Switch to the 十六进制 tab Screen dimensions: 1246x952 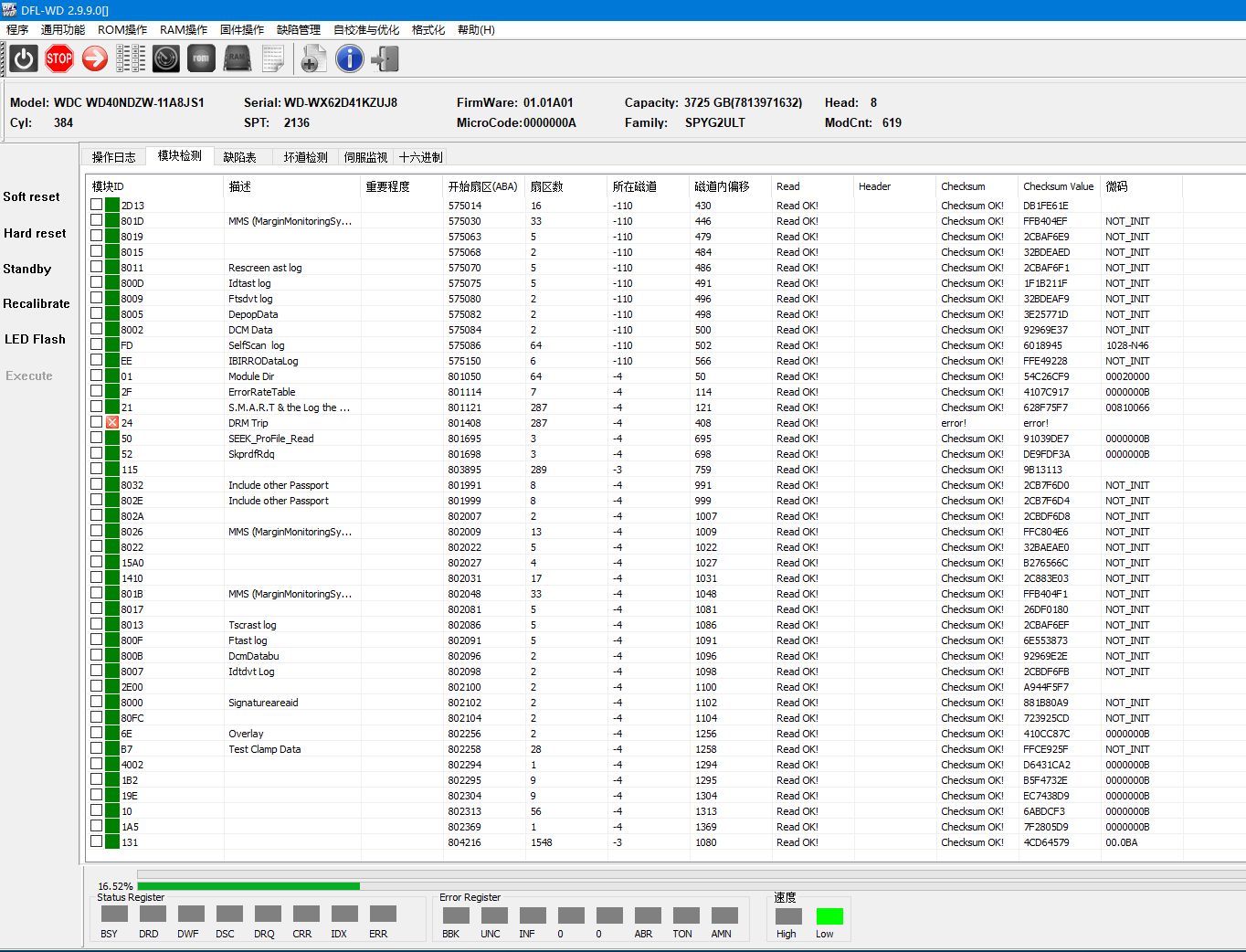421,157
